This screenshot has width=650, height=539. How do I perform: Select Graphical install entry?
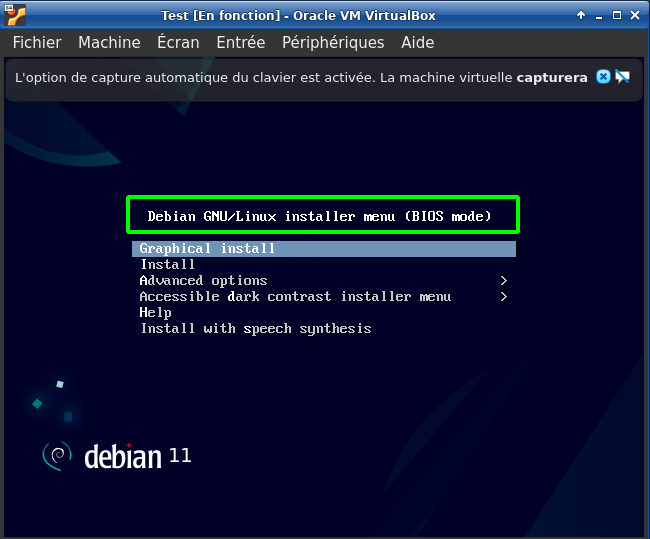(x=324, y=249)
